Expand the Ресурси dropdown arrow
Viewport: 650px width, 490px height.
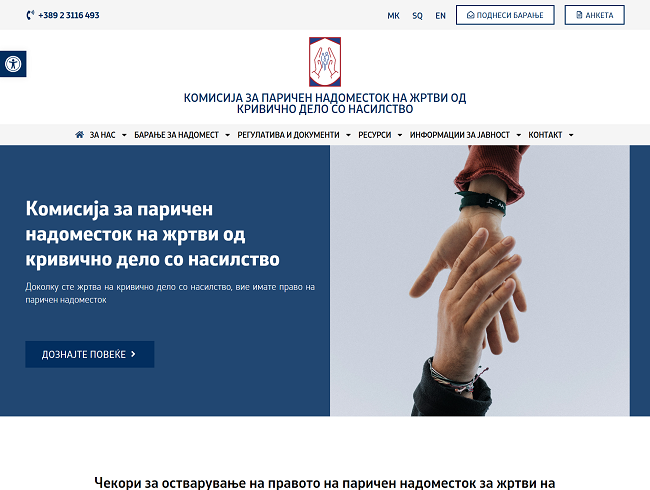(400, 135)
